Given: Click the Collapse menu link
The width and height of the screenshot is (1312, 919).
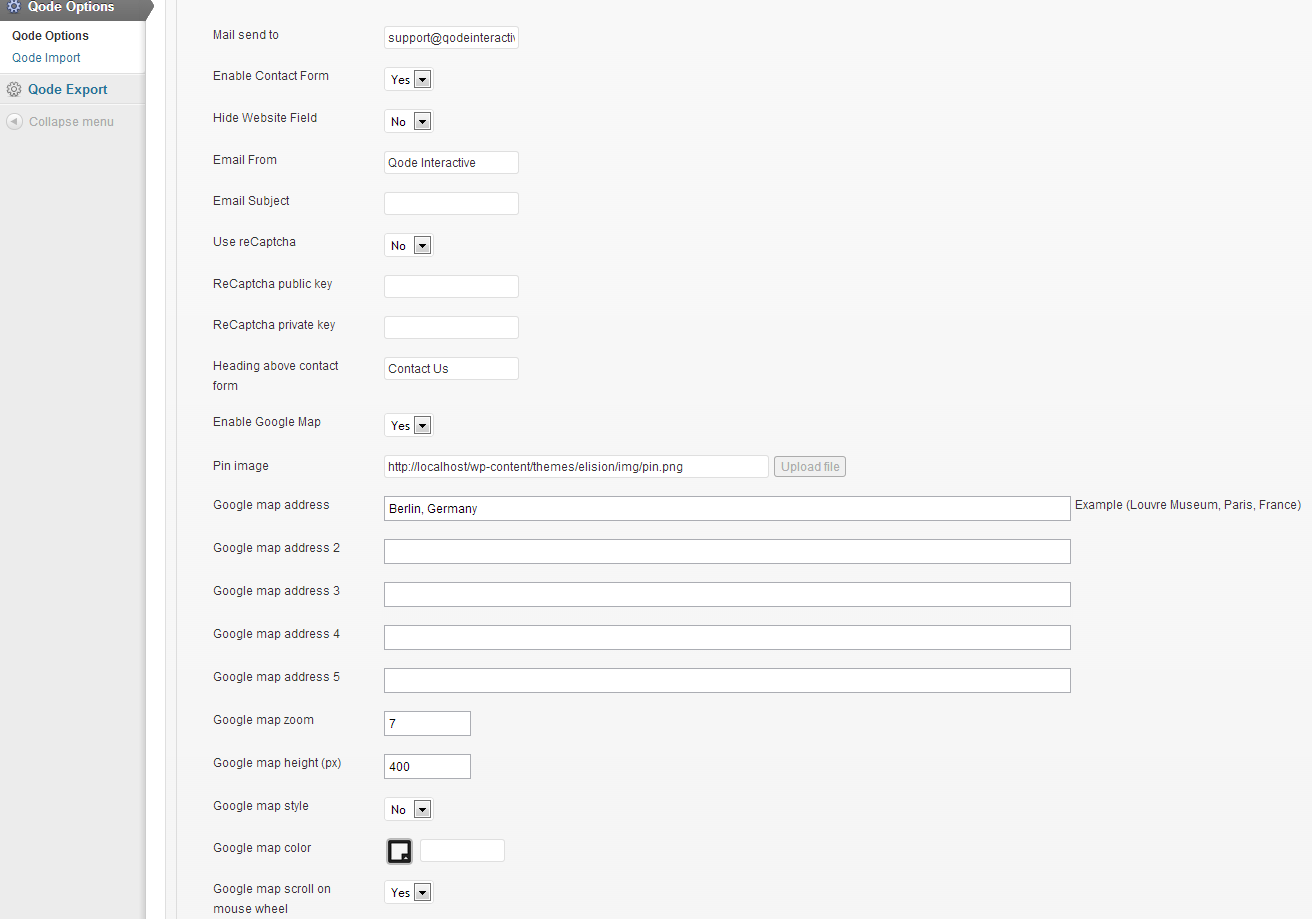Looking at the screenshot, I should pos(71,122).
